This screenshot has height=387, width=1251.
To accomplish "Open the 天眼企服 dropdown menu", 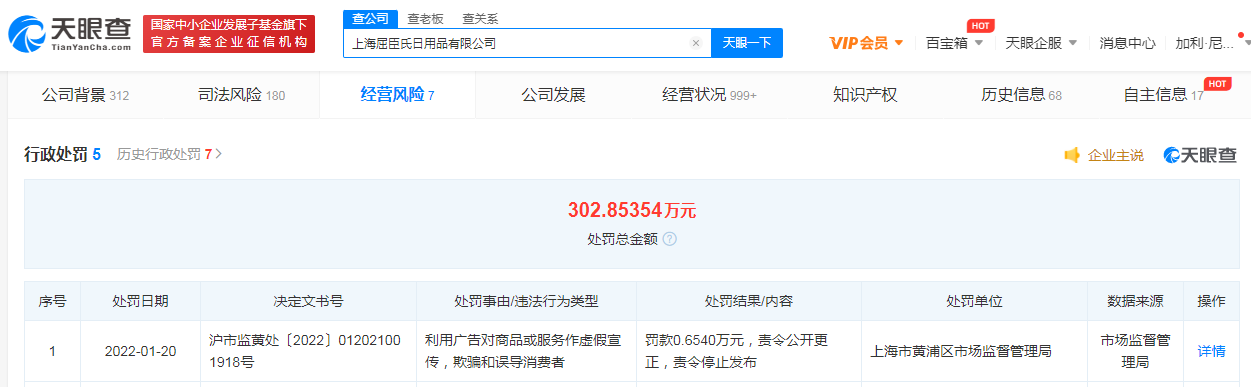I will [1041, 43].
